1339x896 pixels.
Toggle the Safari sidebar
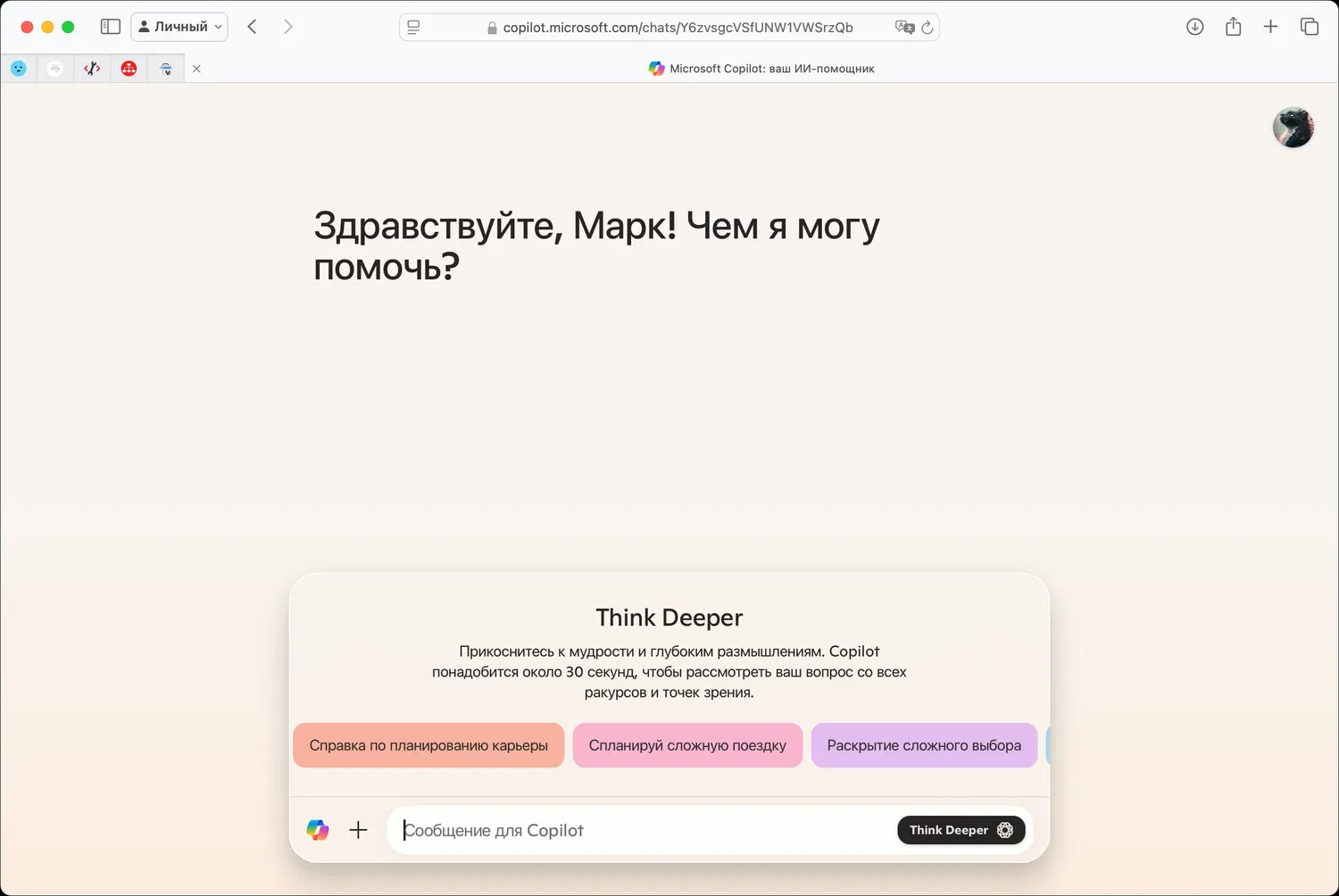point(111,27)
